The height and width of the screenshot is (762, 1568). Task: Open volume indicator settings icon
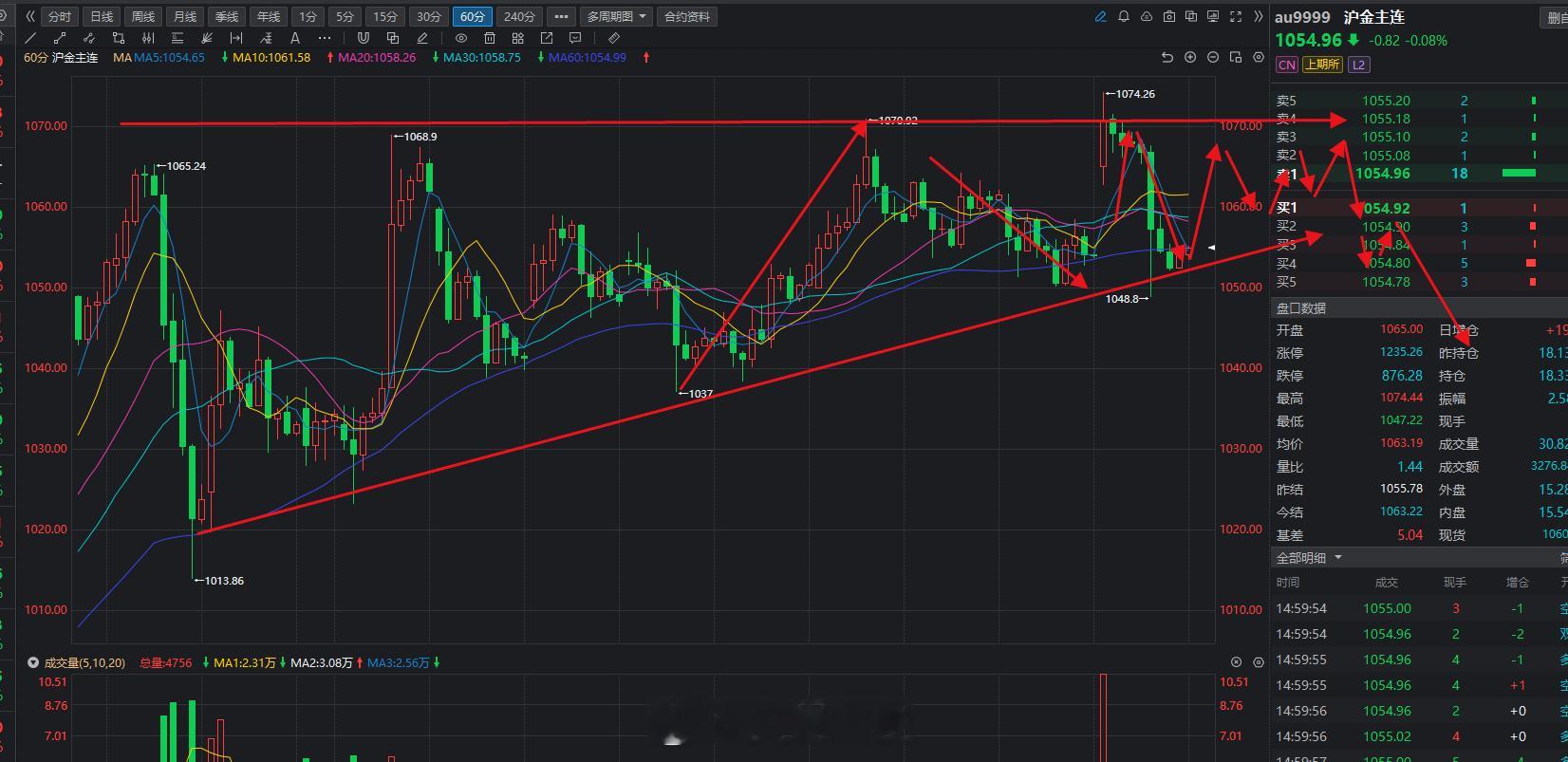1259,662
